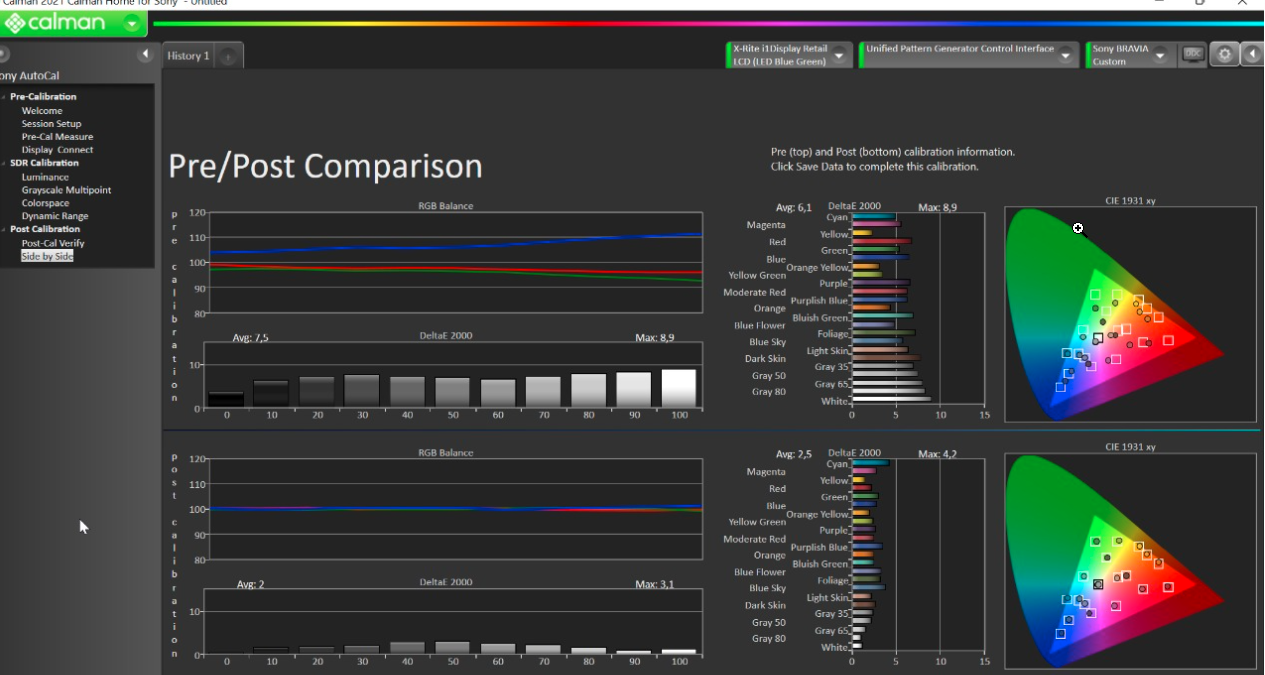Open the Unified Pattern Generator dropdown
The width and height of the screenshot is (1265, 675).
click(x=1068, y=56)
